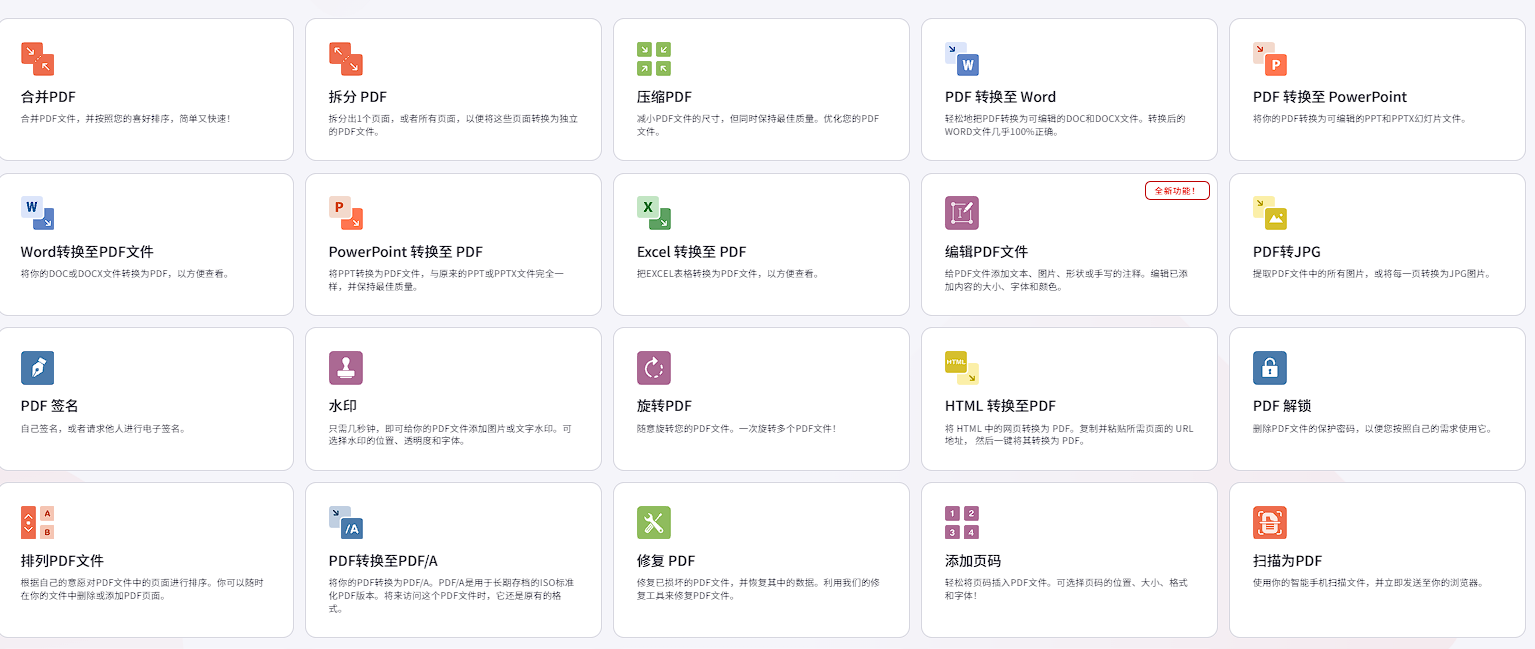This screenshot has width=1535, height=649.
Task: Open the HTML 转换至PDF card title
Action: (1000, 406)
